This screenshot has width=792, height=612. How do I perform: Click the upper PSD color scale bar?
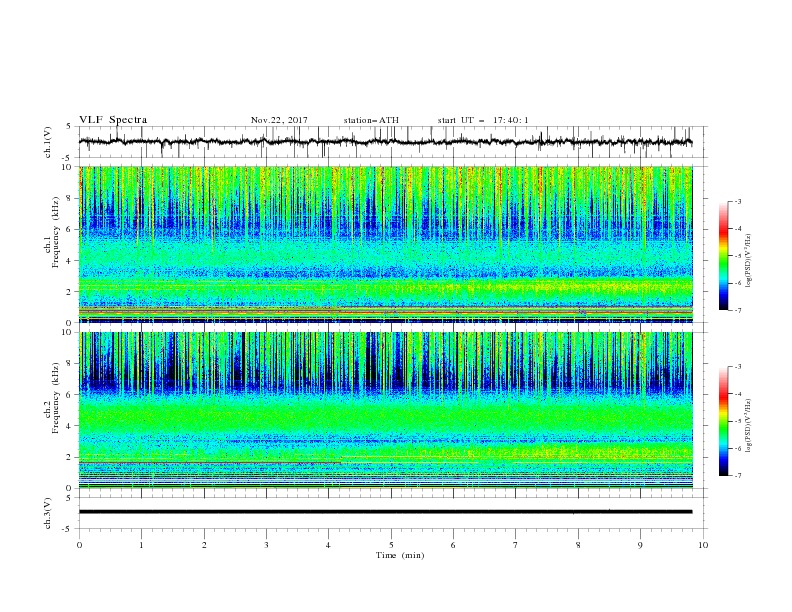723,256
